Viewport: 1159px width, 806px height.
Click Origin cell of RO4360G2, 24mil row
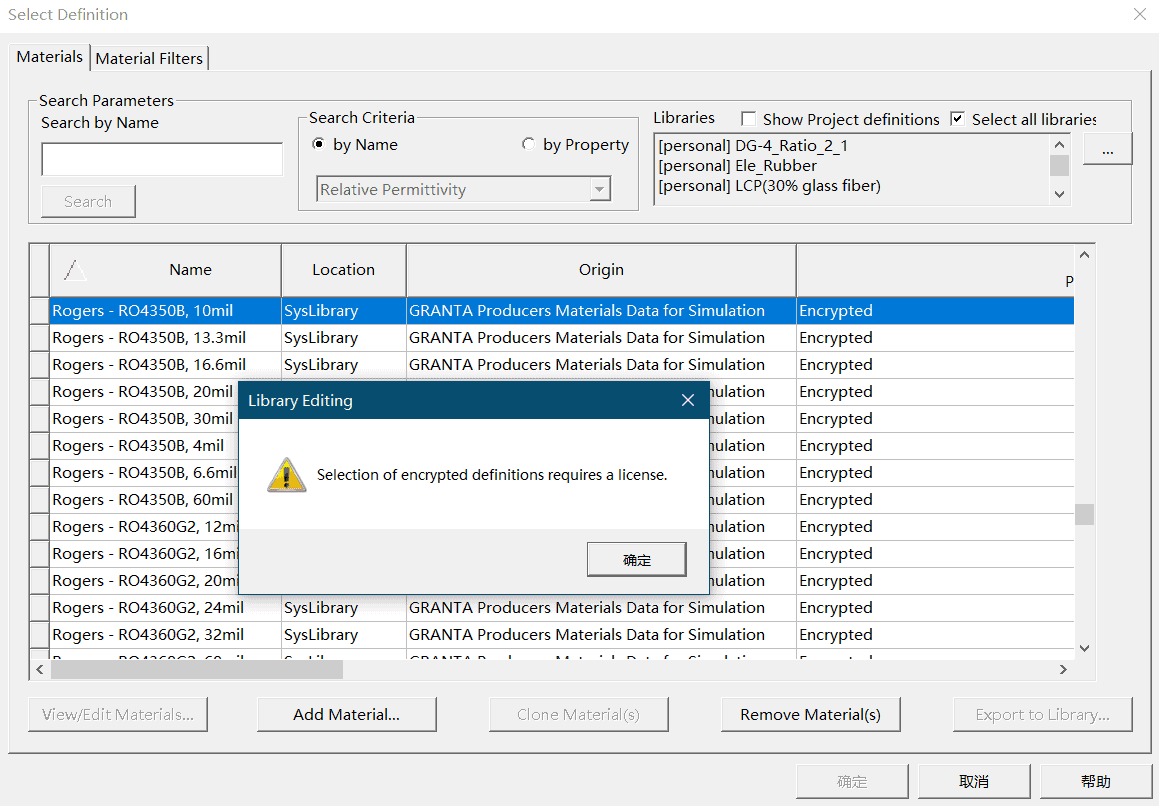[x=601, y=608]
